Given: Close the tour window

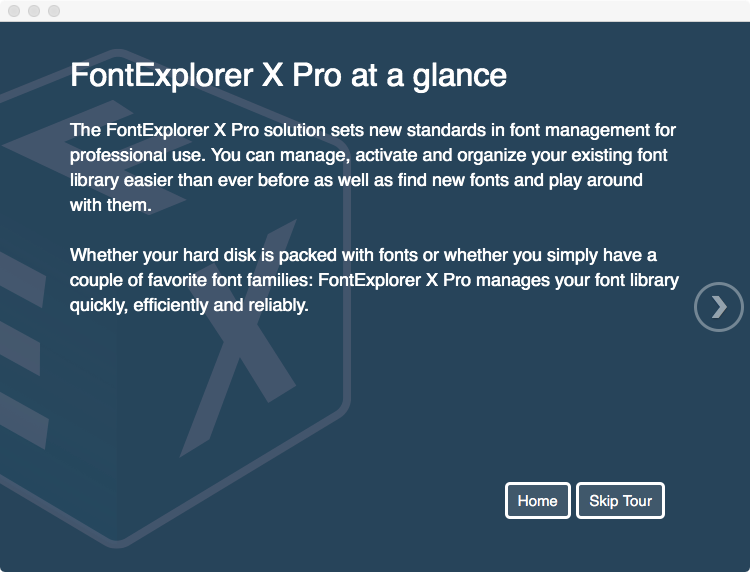Looking at the screenshot, I should point(14,11).
